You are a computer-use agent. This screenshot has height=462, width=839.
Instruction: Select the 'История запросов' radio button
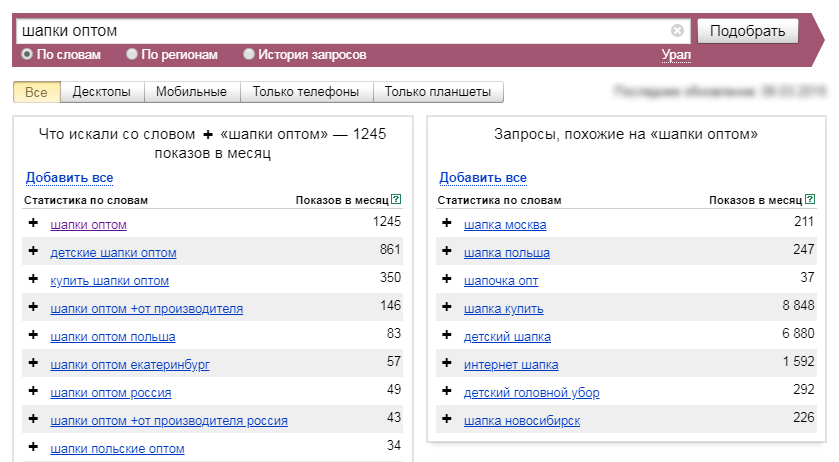point(249,54)
